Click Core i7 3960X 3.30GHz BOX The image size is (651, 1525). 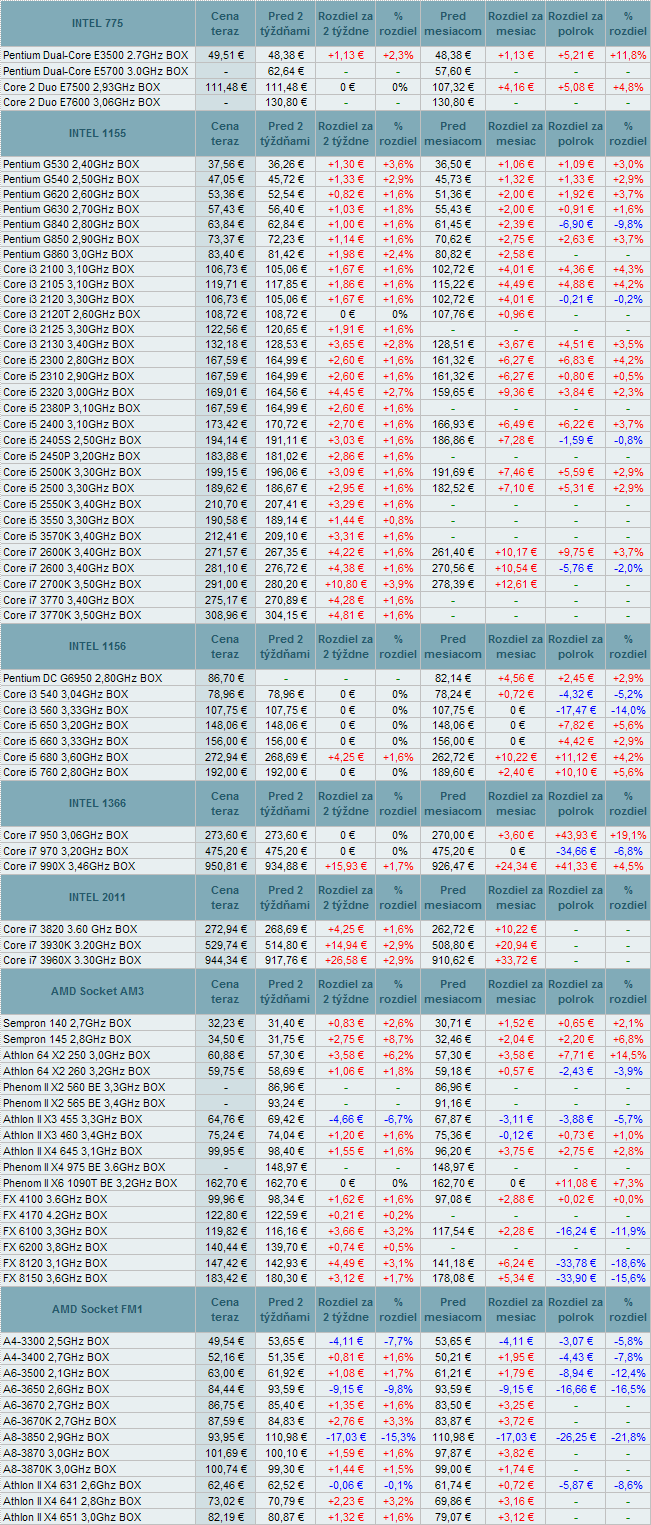coord(72,960)
